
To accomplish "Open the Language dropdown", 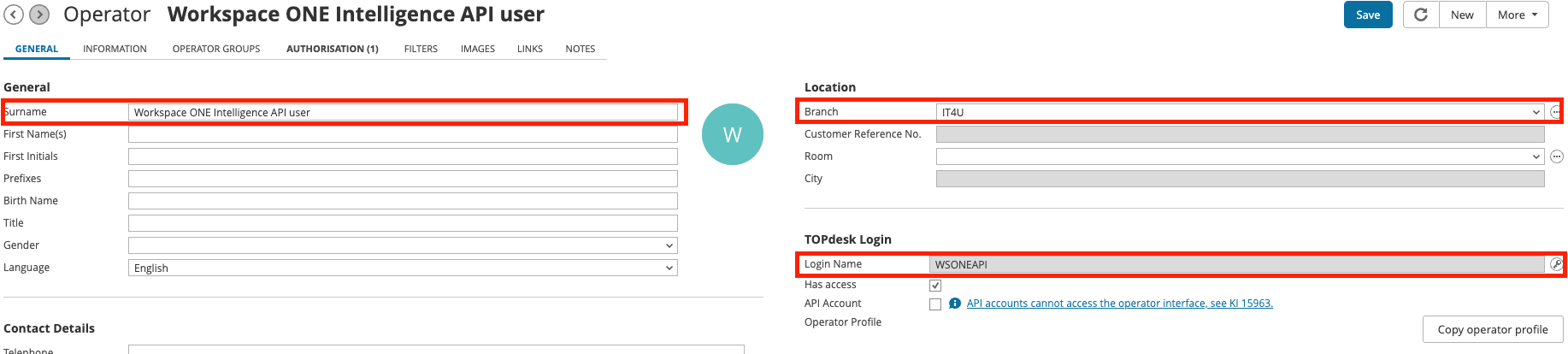I will point(403,268).
